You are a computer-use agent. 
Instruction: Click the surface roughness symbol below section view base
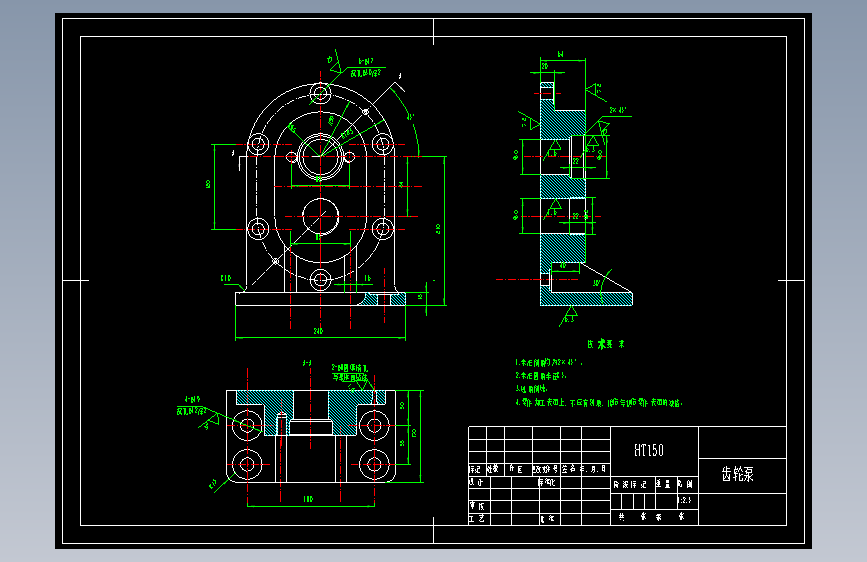tap(569, 316)
